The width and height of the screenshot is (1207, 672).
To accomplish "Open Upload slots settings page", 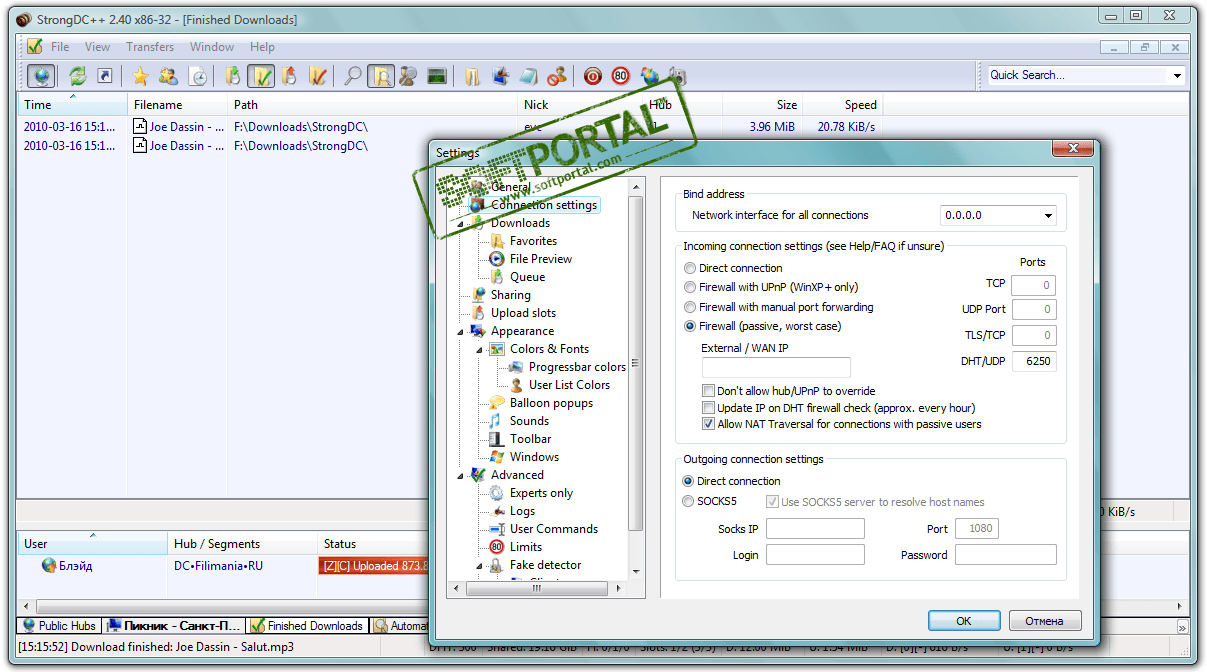I will (x=523, y=313).
